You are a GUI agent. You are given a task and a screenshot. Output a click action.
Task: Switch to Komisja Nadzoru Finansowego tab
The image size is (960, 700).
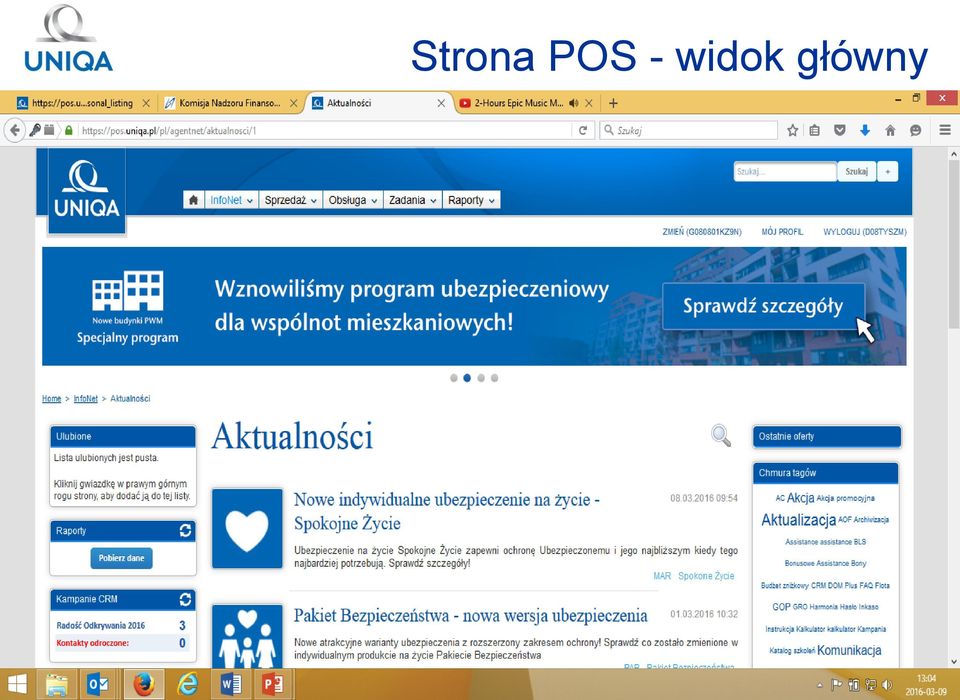[x=229, y=103]
